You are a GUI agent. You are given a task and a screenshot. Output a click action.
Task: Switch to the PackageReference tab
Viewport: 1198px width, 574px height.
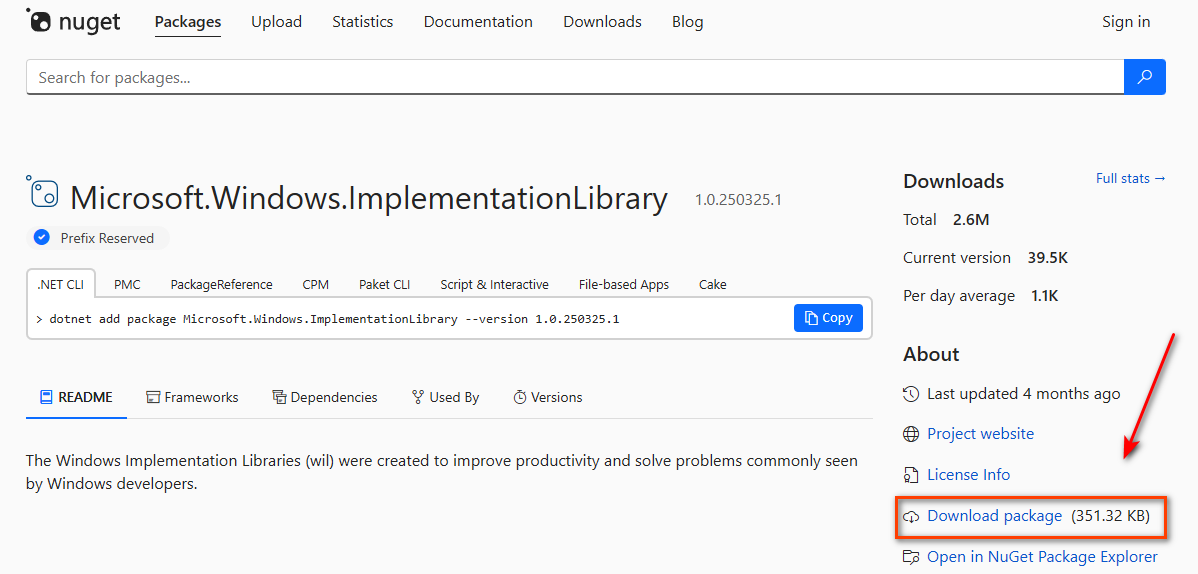click(x=222, y=284)
